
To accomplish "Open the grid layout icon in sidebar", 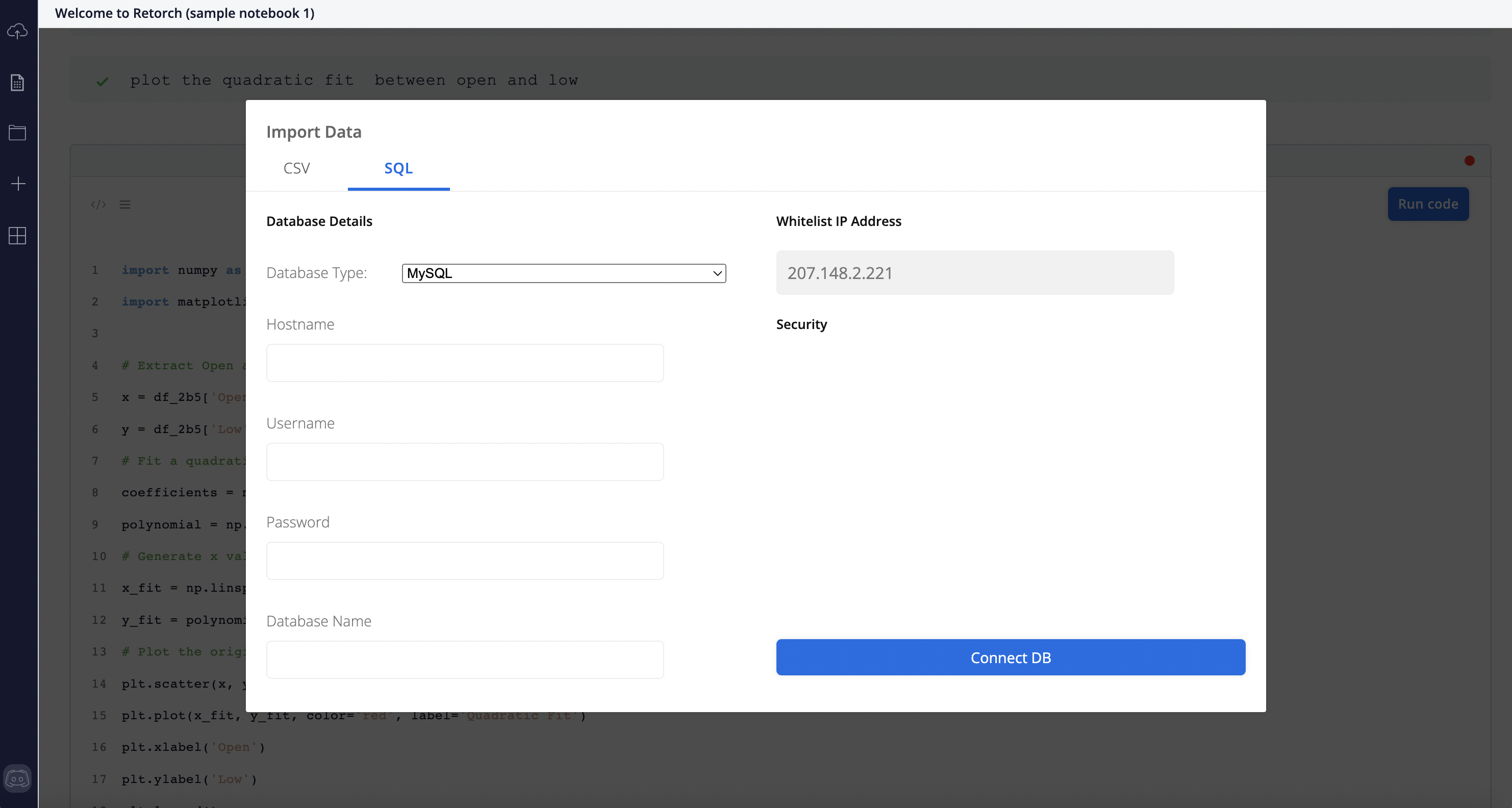I will 18,236.
